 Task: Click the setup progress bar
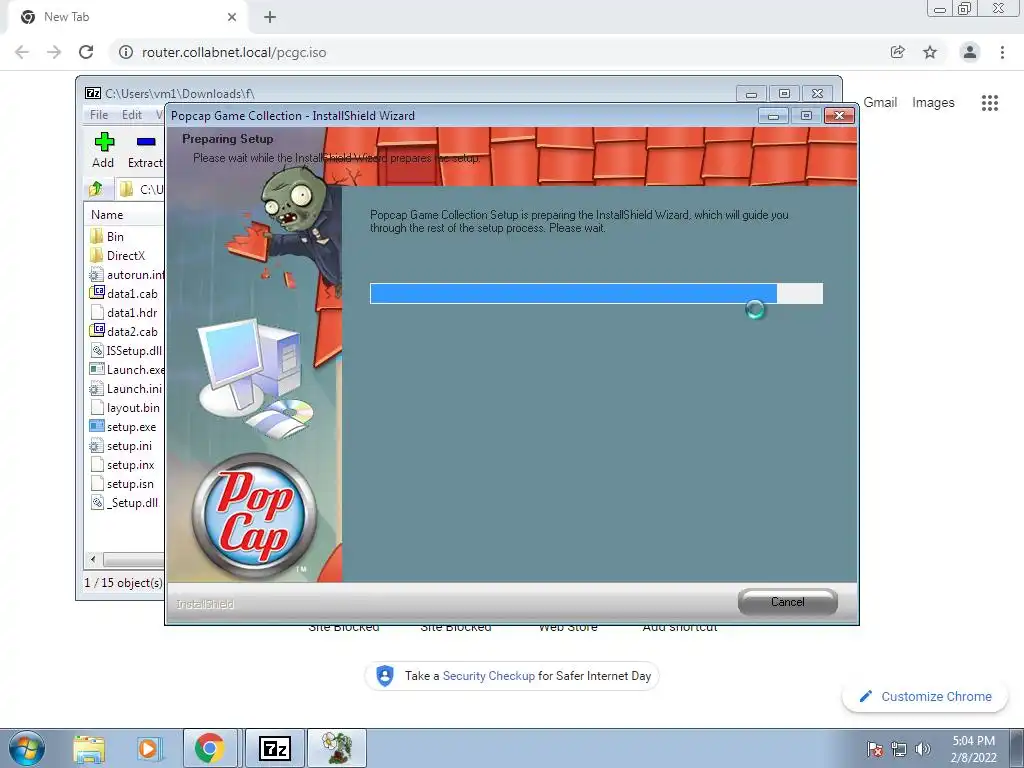pyautogui.click(x=596, y=293)
